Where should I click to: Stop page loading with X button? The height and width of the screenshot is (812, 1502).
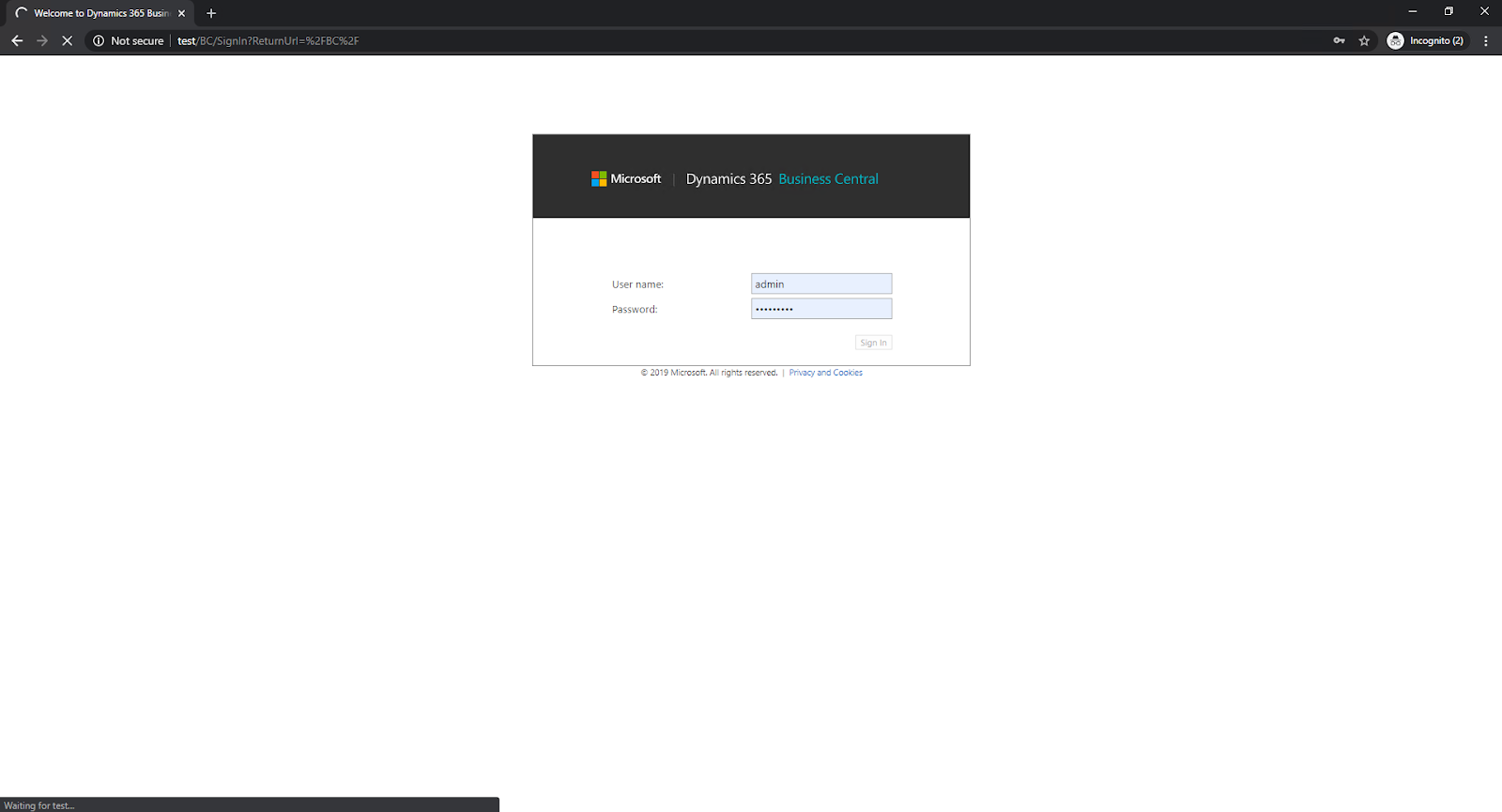[x=68, y=40]
